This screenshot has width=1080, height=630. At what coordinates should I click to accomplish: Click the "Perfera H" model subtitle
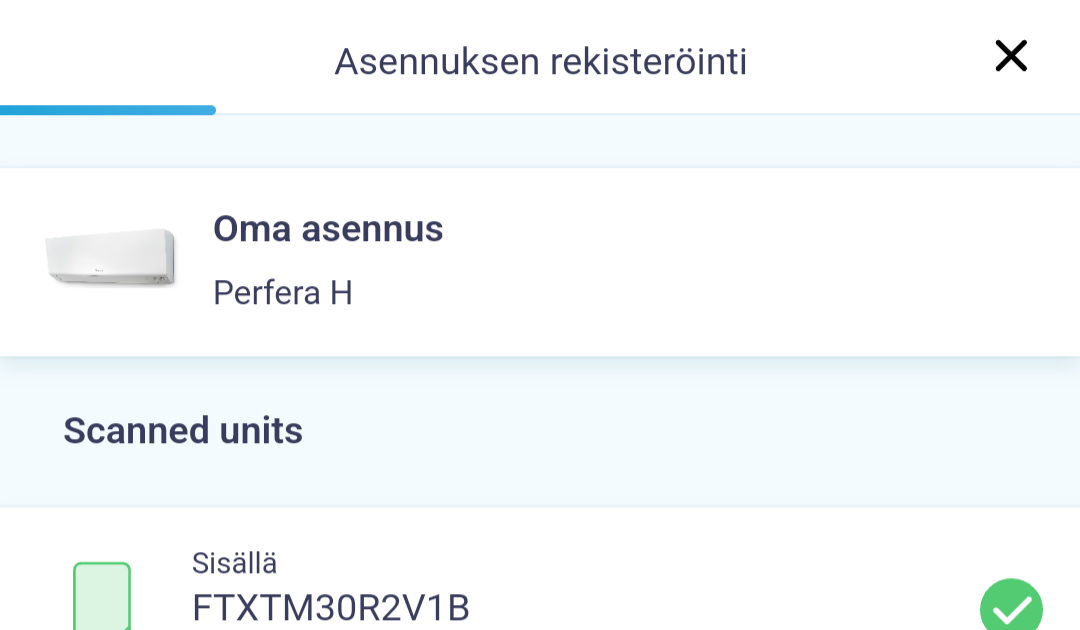283,293
